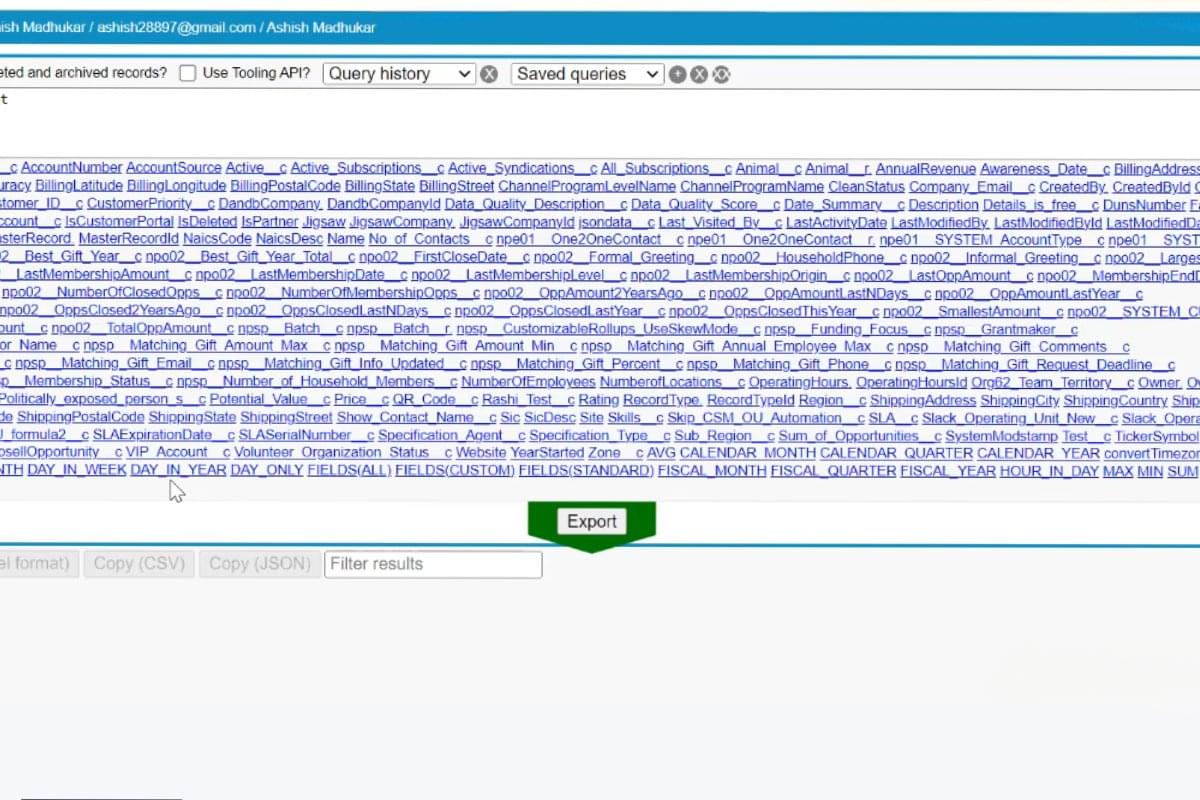Click the Potential_Value__c field link
The height and width of the screenshot is (800, 1200).
[x=269, y=400]
